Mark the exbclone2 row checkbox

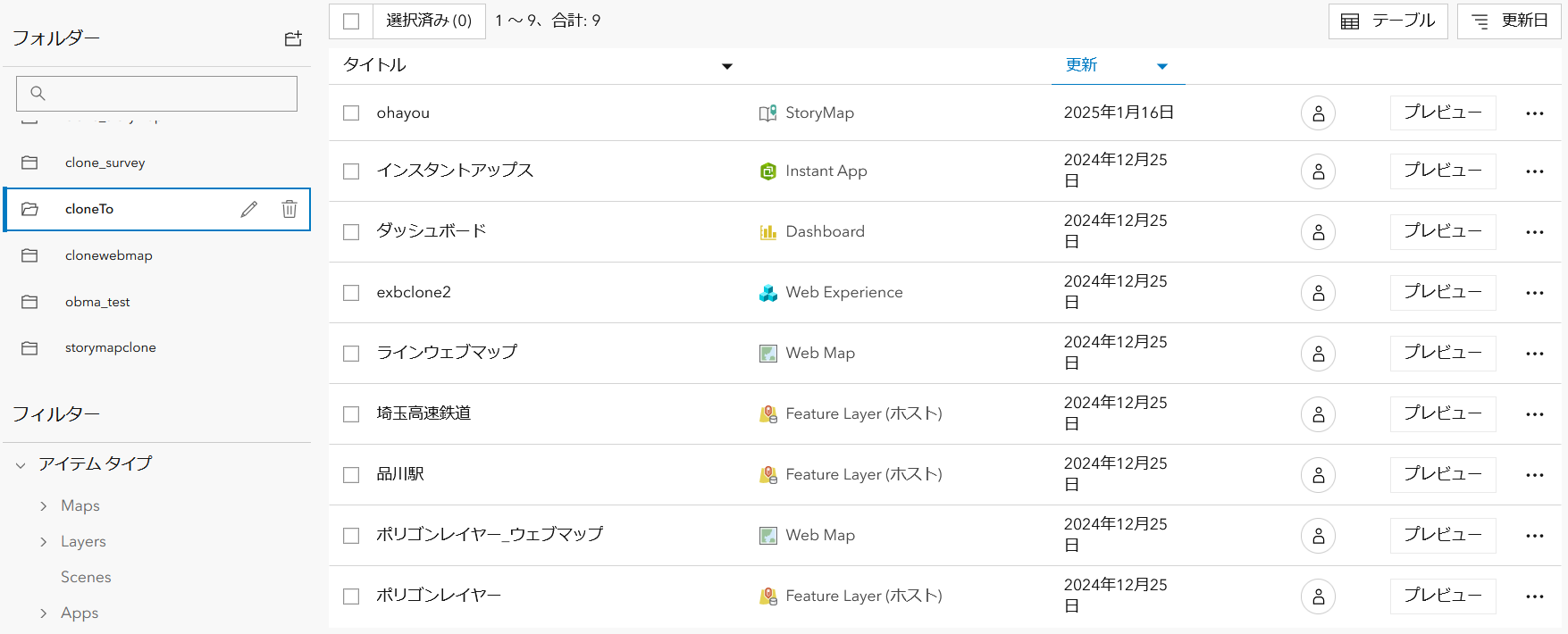(351, 293)
